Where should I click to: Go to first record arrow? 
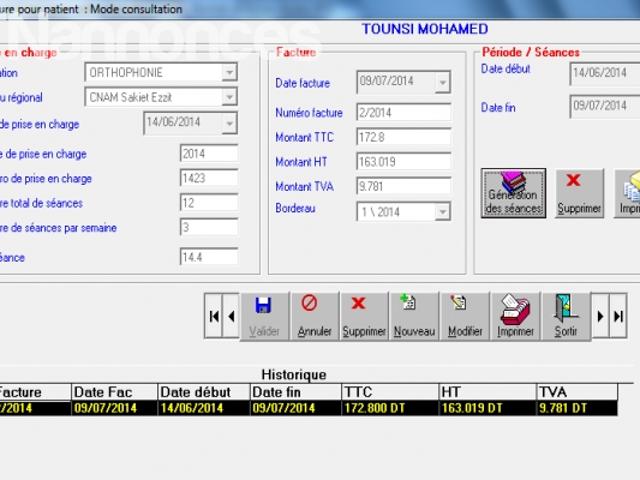point(213,316)
